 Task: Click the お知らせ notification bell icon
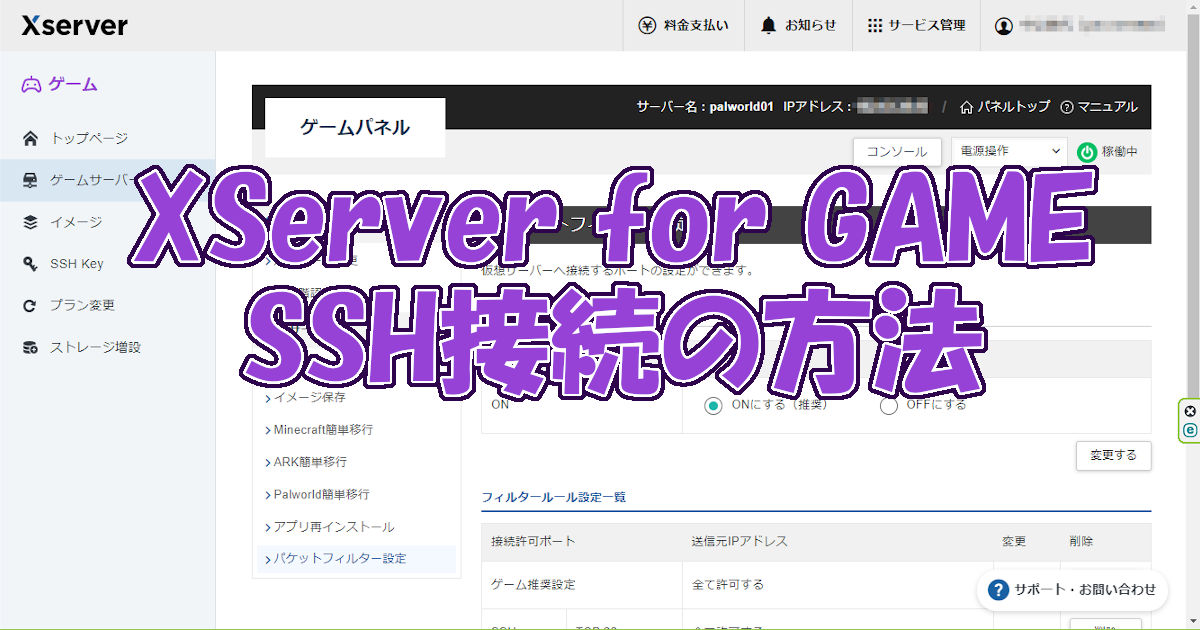point(766,26)
